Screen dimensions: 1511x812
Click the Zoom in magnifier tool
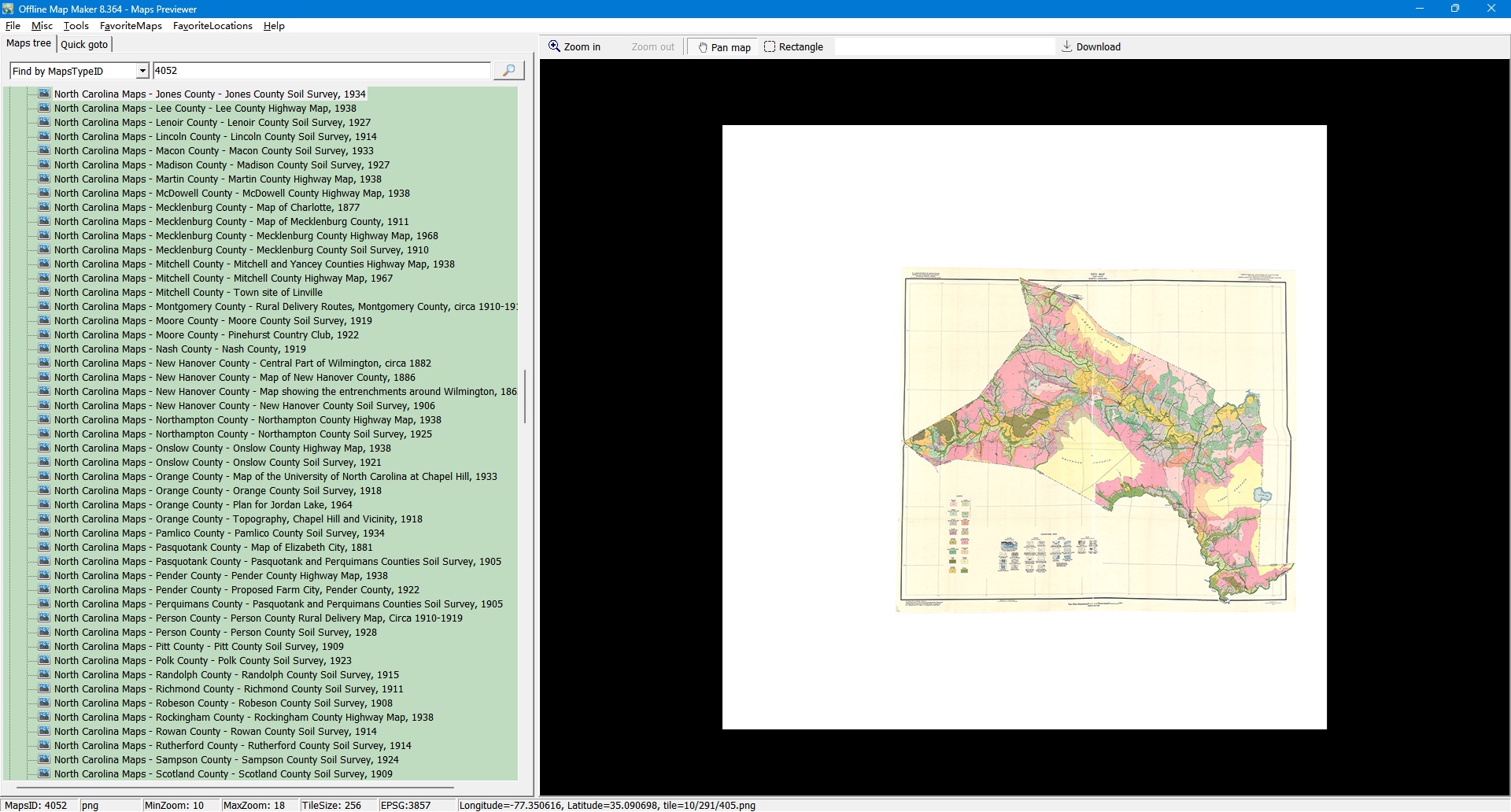[574, 47]
